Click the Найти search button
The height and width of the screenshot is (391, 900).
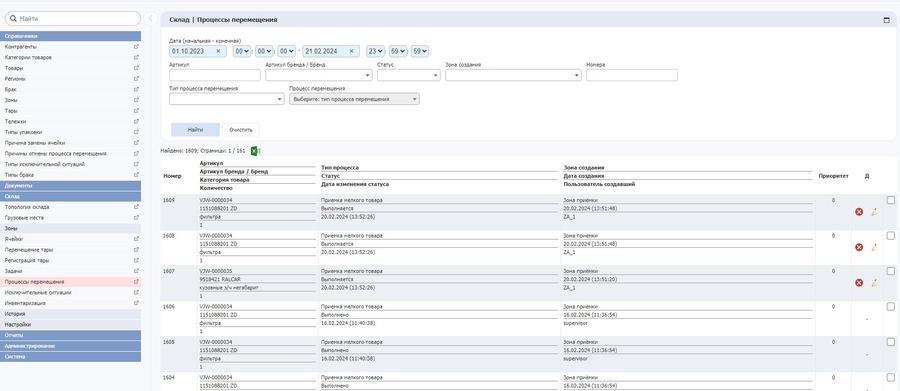195,130
